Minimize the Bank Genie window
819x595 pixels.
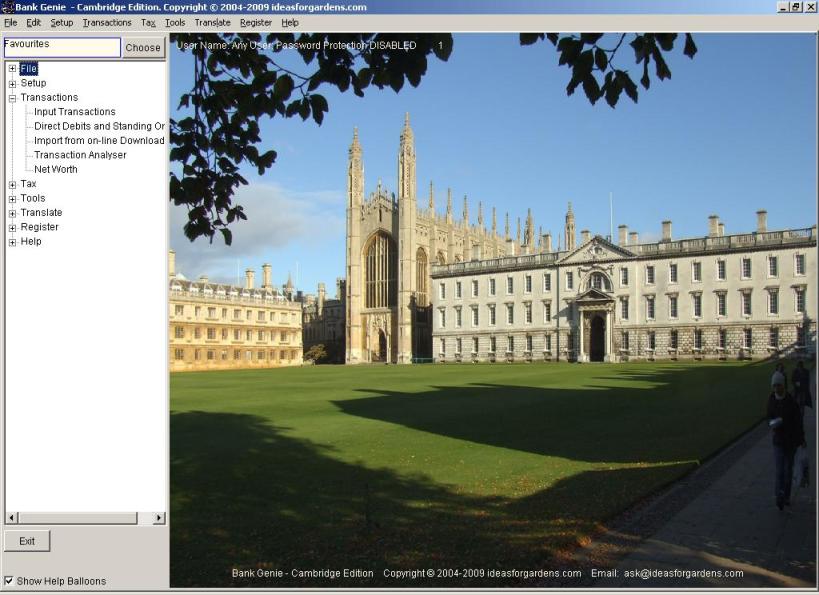tap(783, 7)
